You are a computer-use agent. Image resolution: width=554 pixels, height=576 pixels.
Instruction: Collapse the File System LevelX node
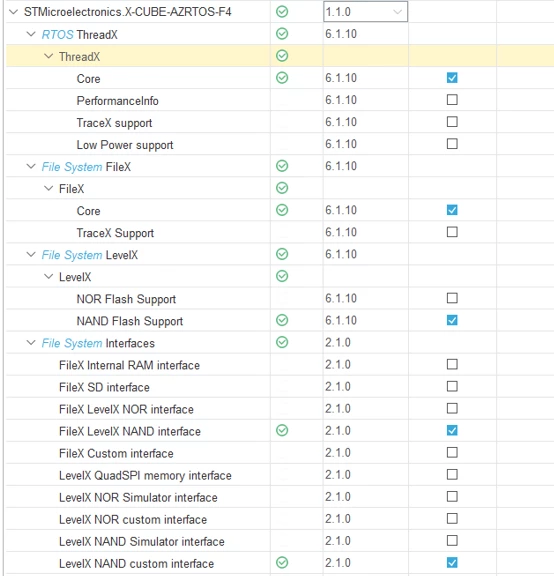coord(31,255)
